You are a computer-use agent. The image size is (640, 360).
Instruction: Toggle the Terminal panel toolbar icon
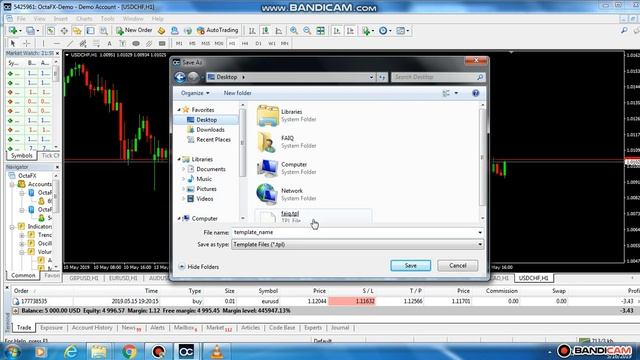tap(91, 31)
